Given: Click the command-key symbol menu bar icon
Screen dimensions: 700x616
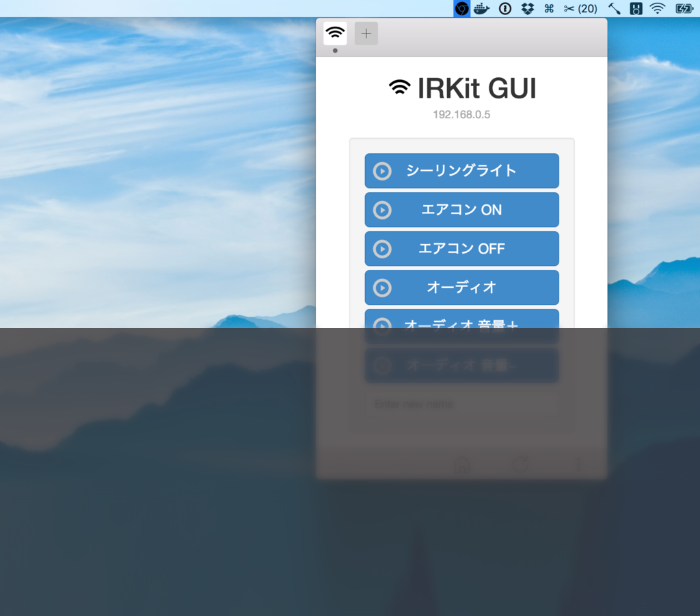Looking at the screenshot, I should coord(549,8).
